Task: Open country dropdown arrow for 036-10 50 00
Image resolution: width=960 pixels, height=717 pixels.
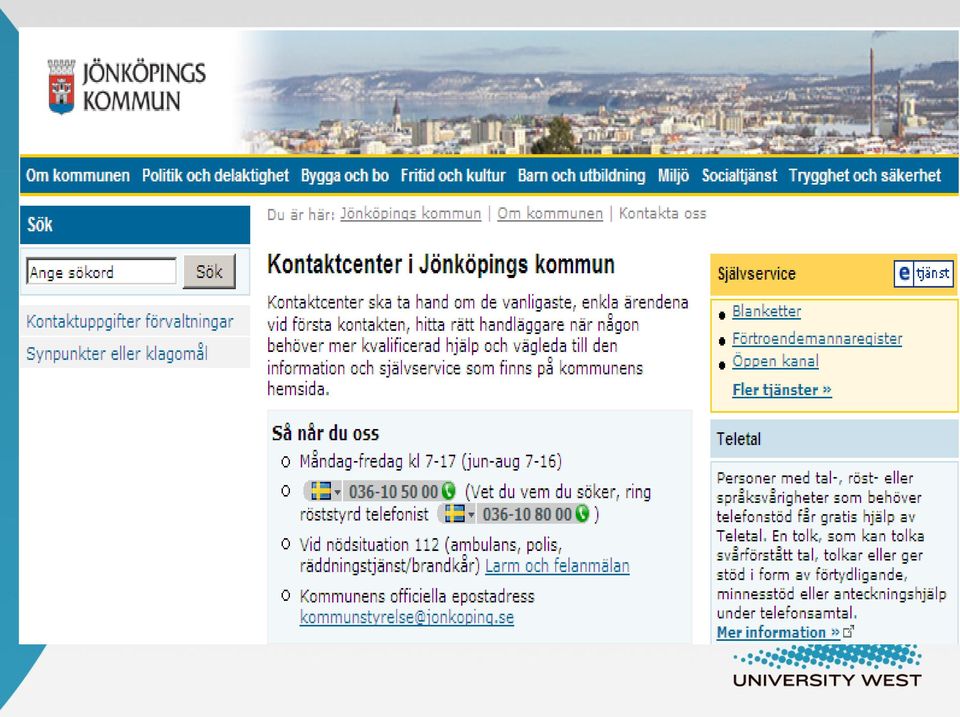Action: coord(337,492)
